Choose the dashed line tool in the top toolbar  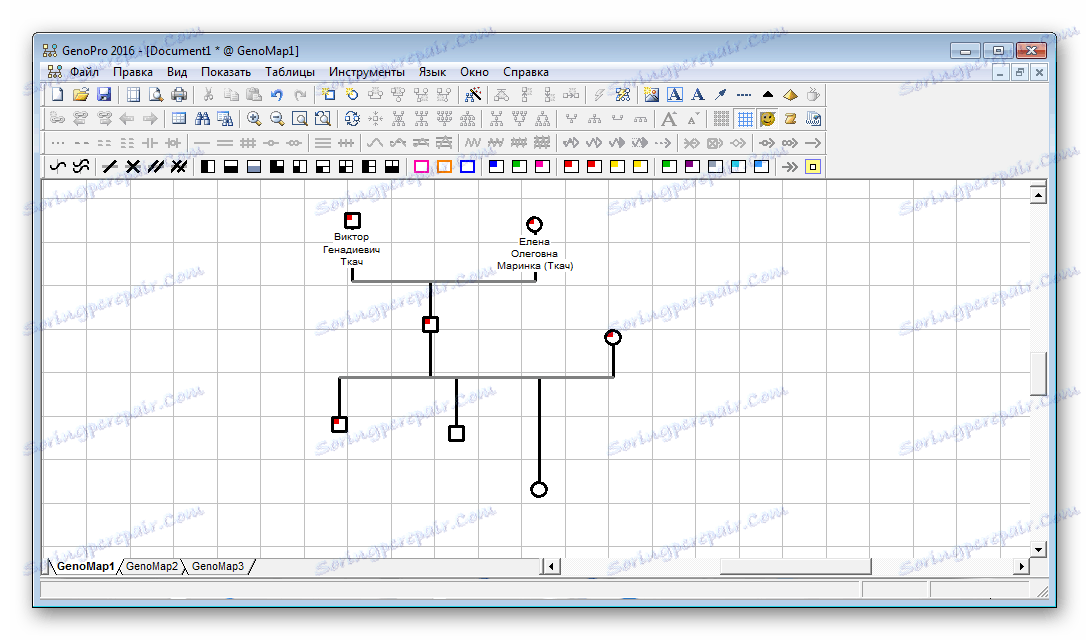pos(744,94)
